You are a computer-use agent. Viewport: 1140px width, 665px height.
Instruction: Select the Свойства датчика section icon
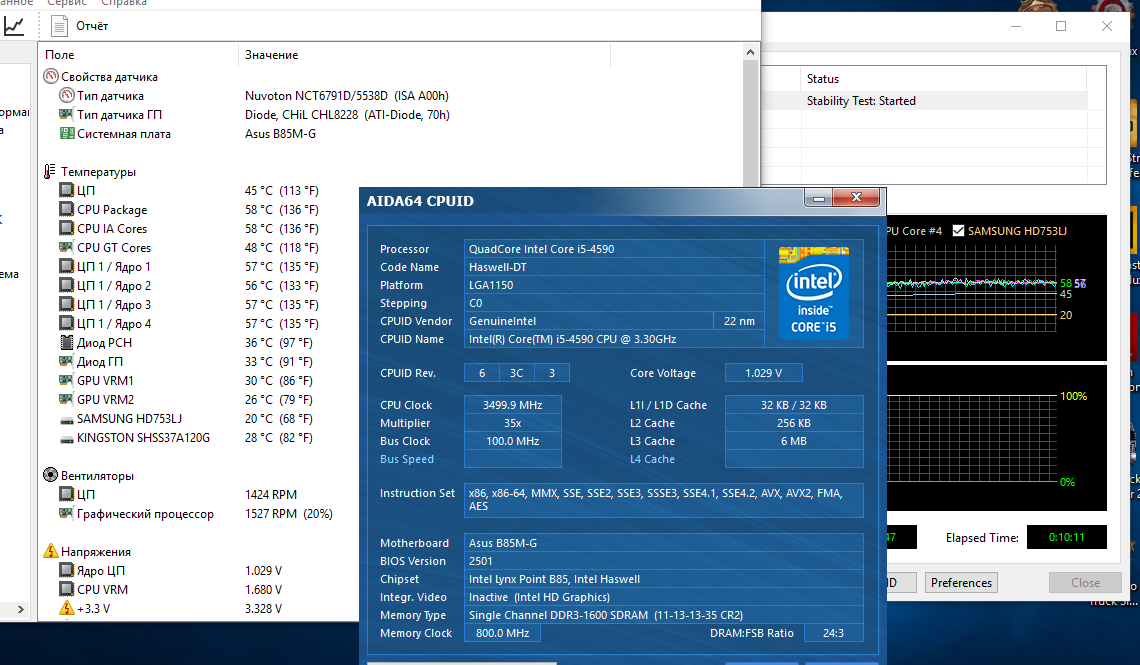coord(51,76)
